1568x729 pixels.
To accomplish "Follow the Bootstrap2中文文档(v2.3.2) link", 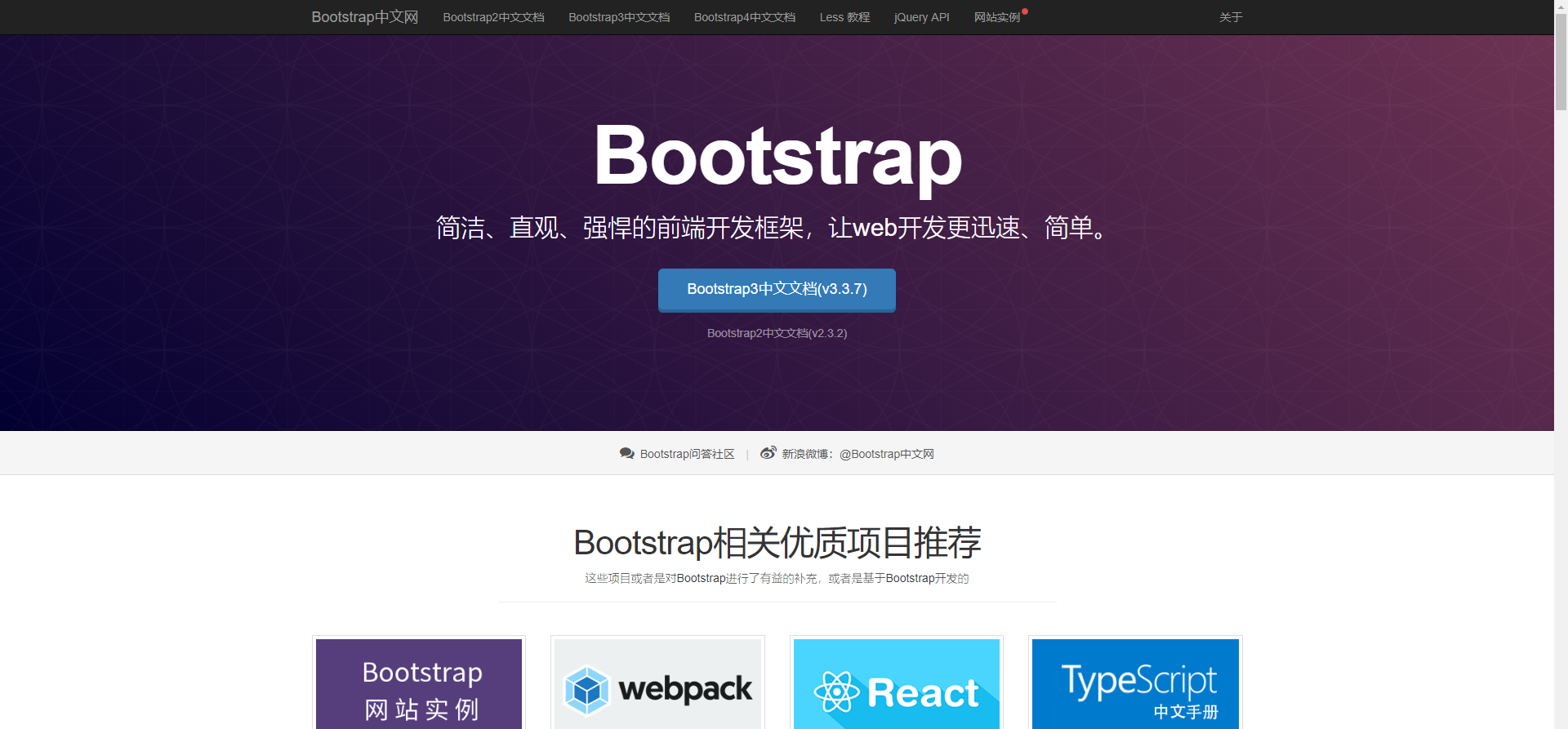I will tap(777, 333).
